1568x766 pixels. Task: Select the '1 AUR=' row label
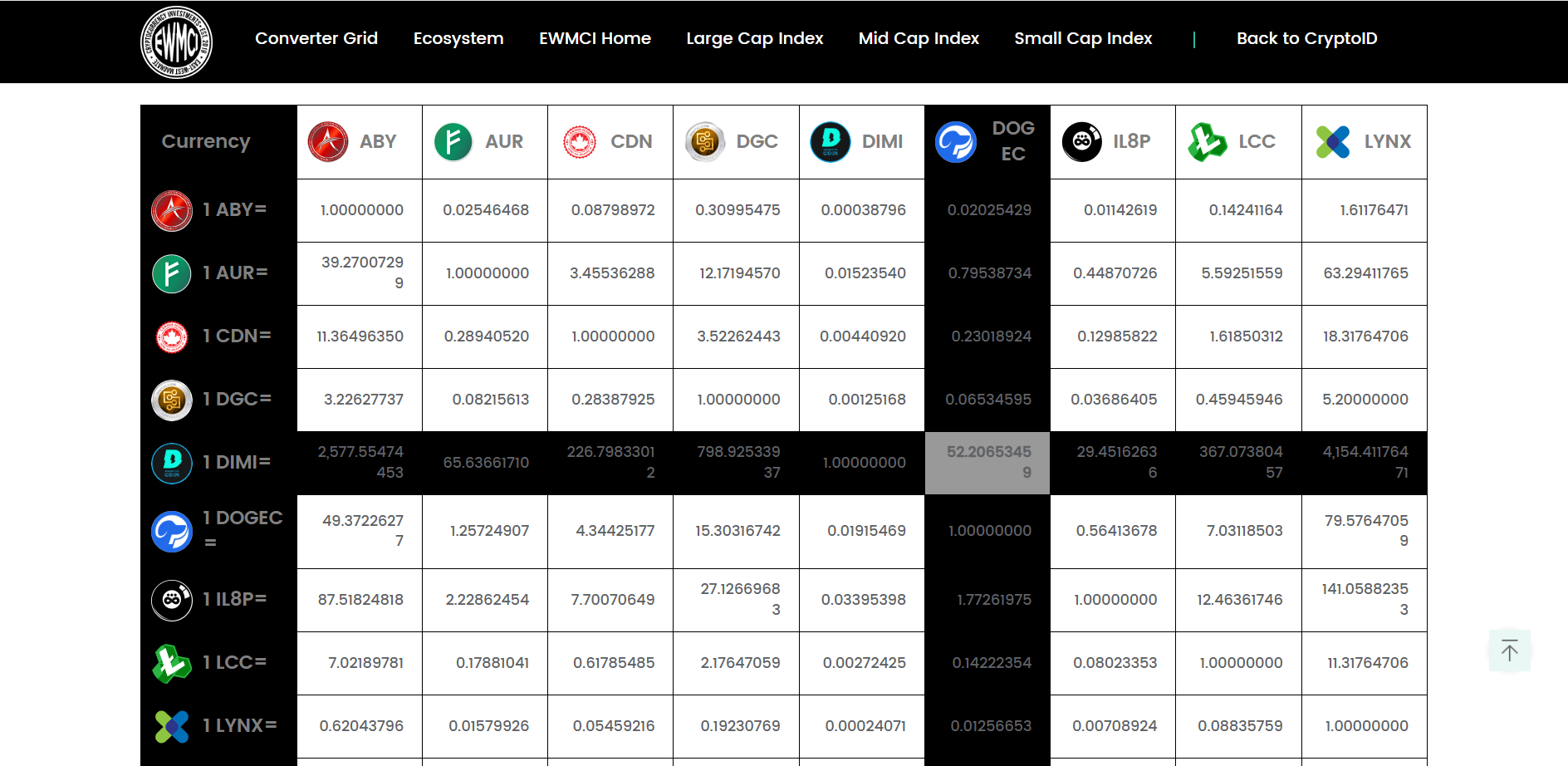tap(235, 273)
